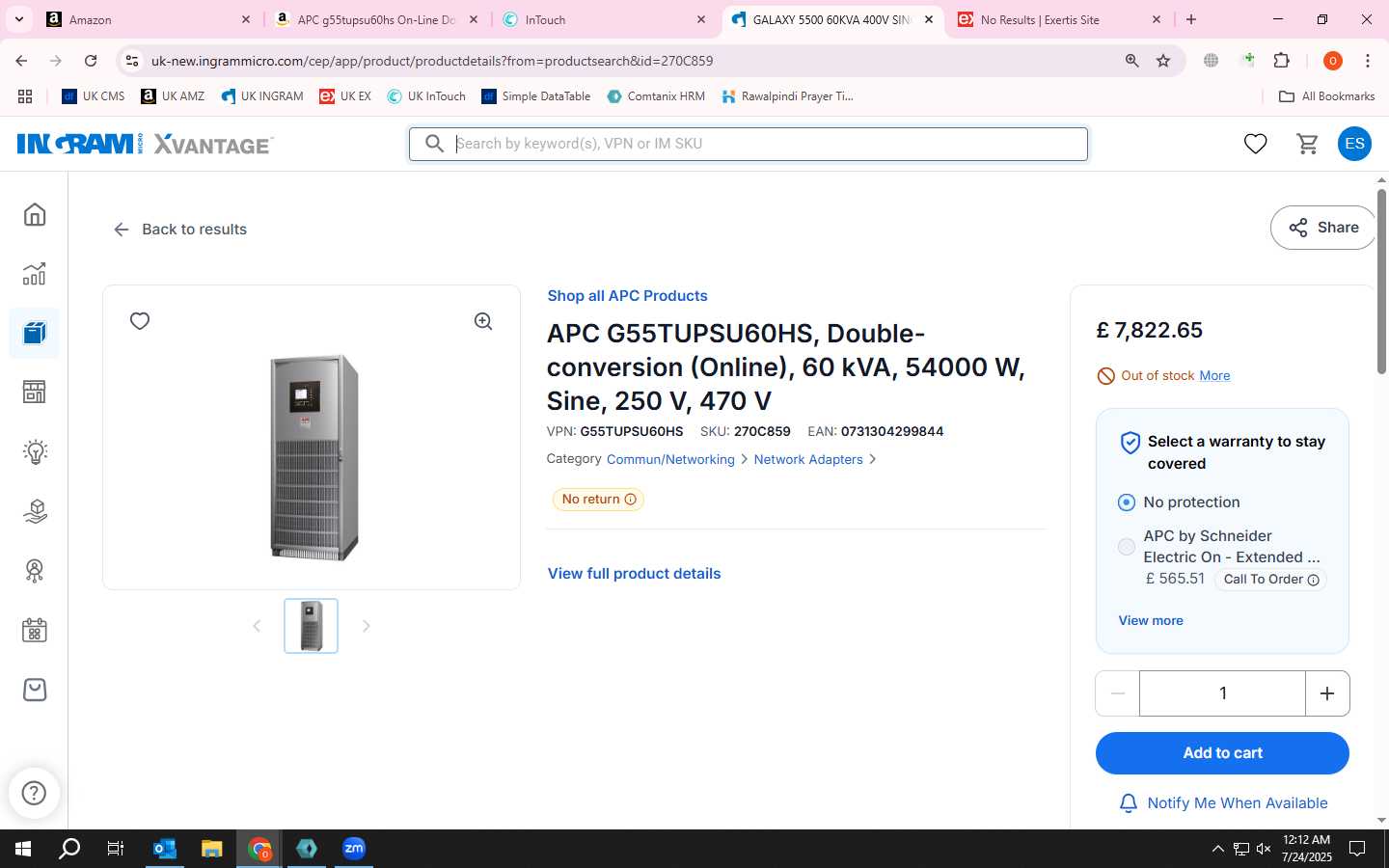Viewport: 1389px width, 868px height.
Task: Increase quantity with plus button
Action: pyautogui.click(x=1327, y=693)
